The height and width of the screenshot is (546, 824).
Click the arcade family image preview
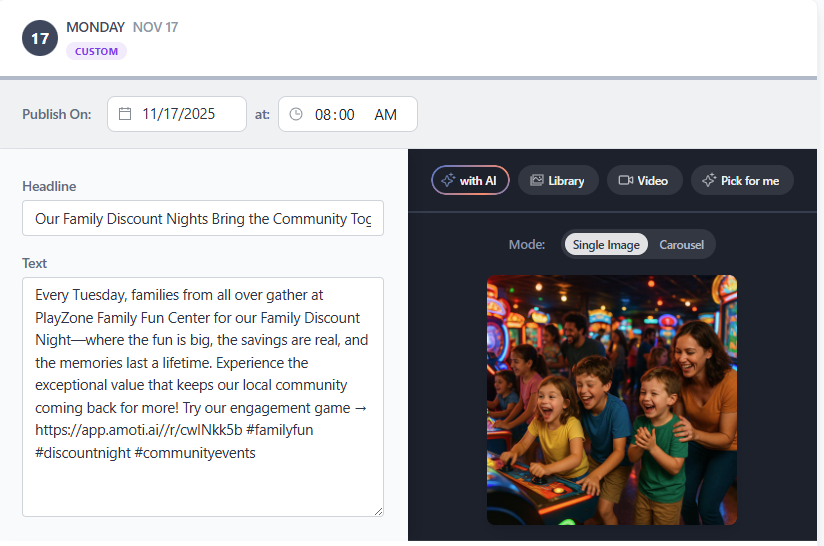coord(611,400)
